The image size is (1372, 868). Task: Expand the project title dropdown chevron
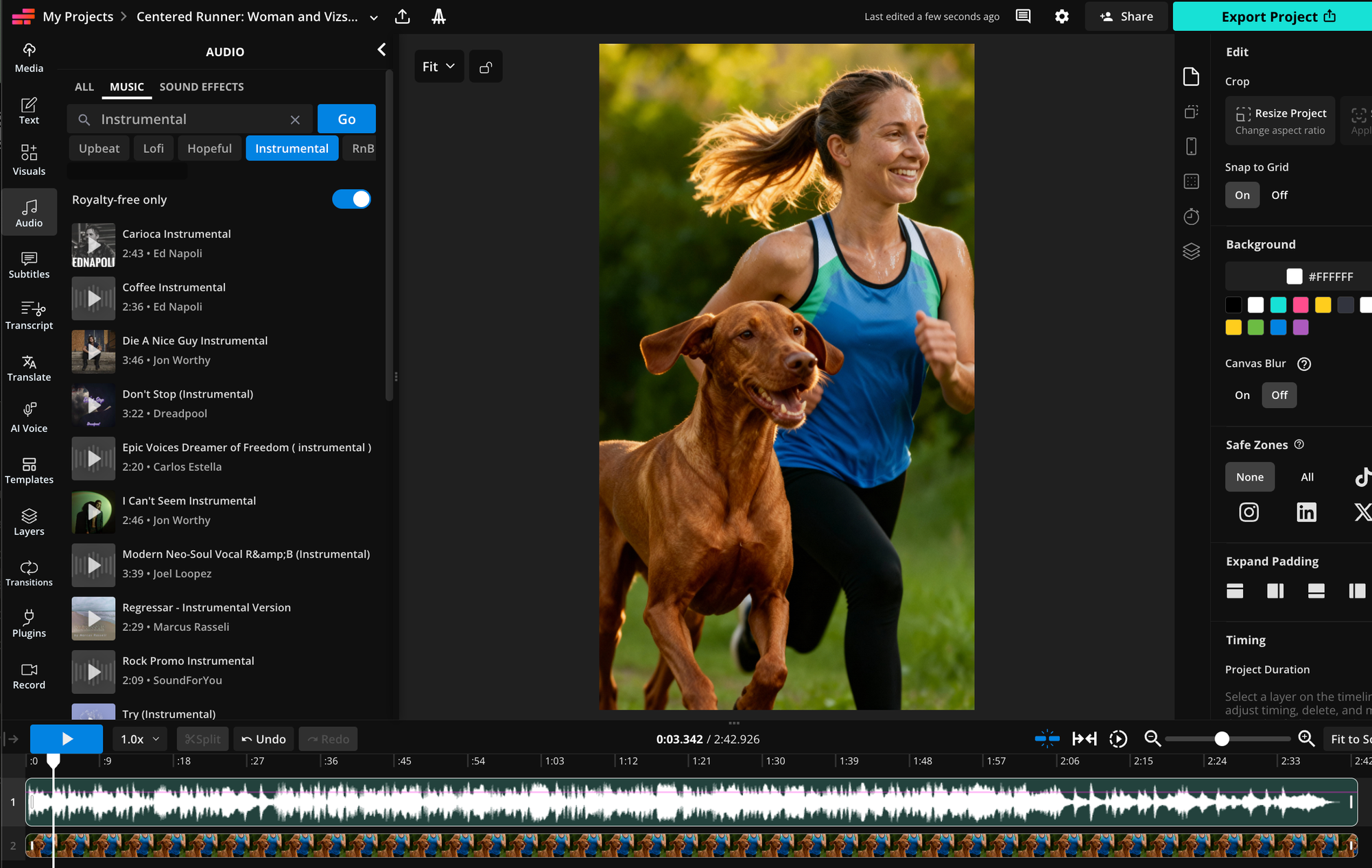[x=374, y=18]
